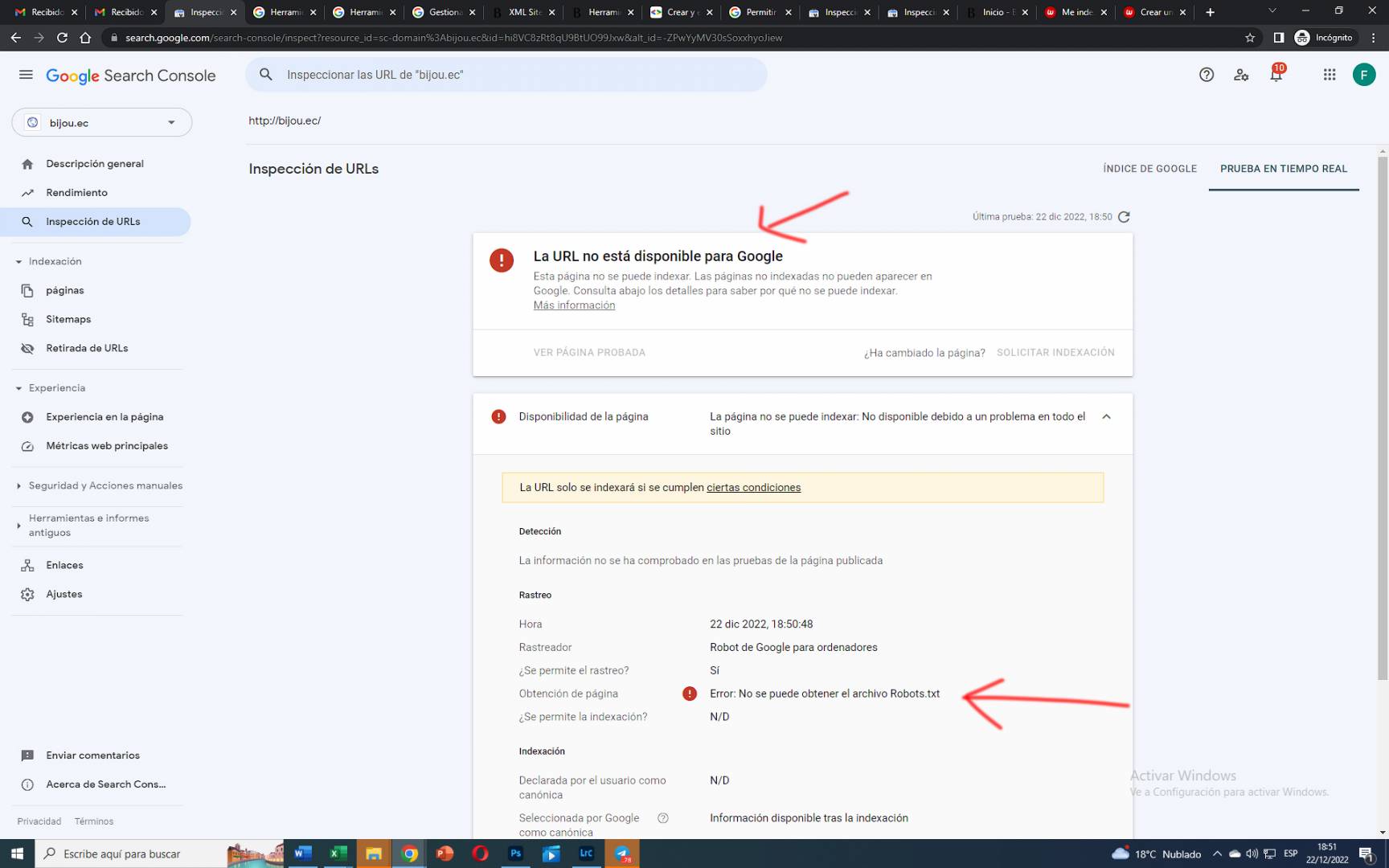Open Chrome's three-dot menu
Viewport: 1389px width, 868px height.
[x=1374, y=38]
